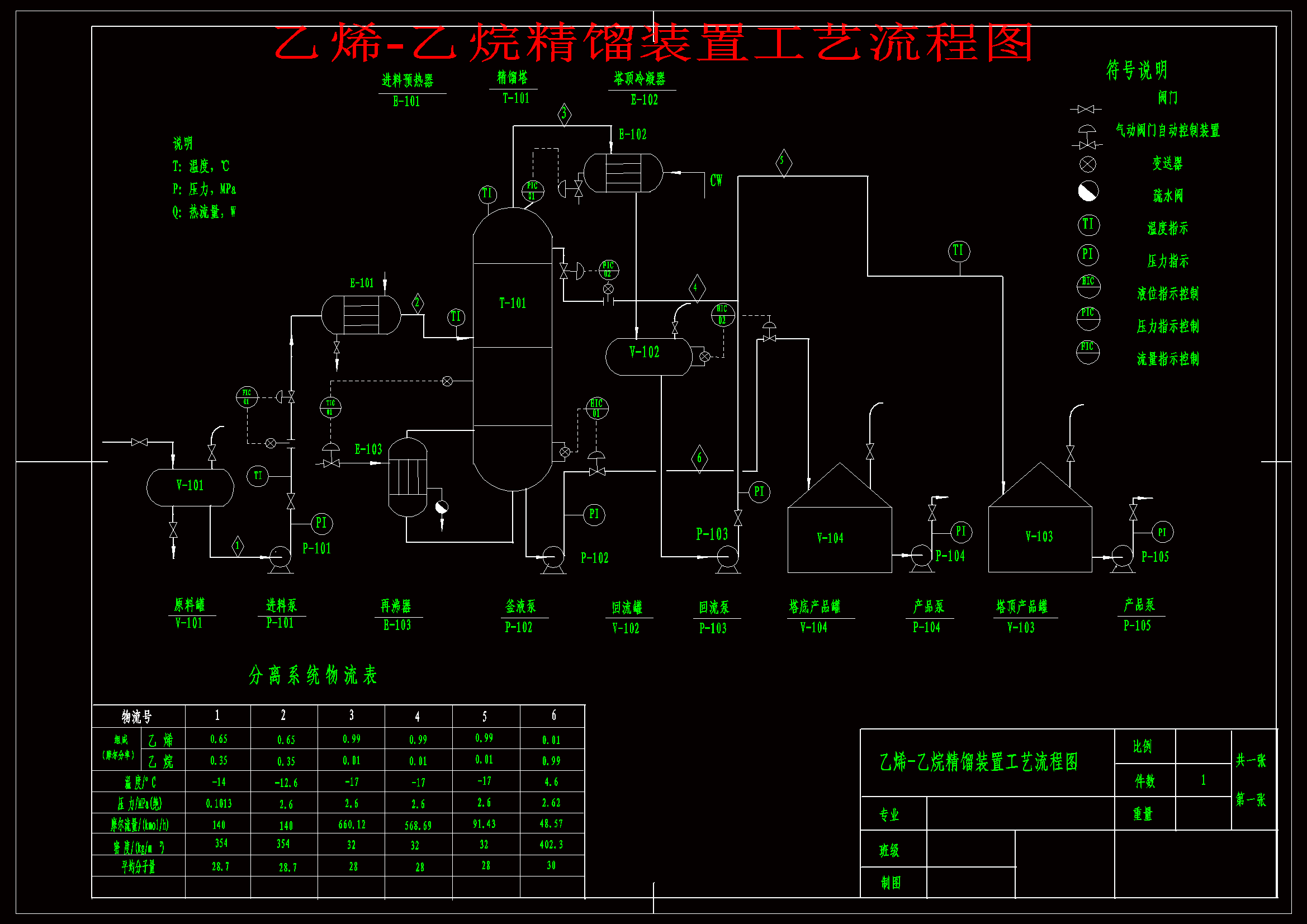
Task: Click the T-101 label inside column
Action: coord(512,304)
